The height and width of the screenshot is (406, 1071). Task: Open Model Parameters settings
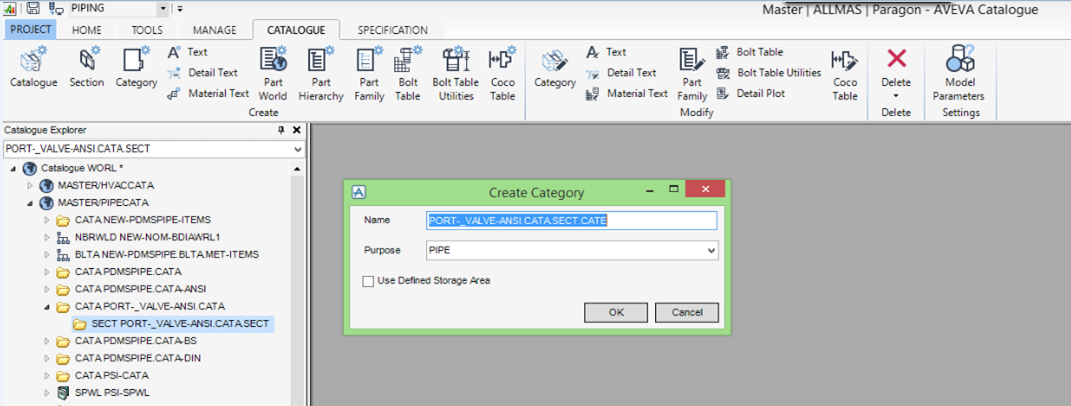point(958,74)
